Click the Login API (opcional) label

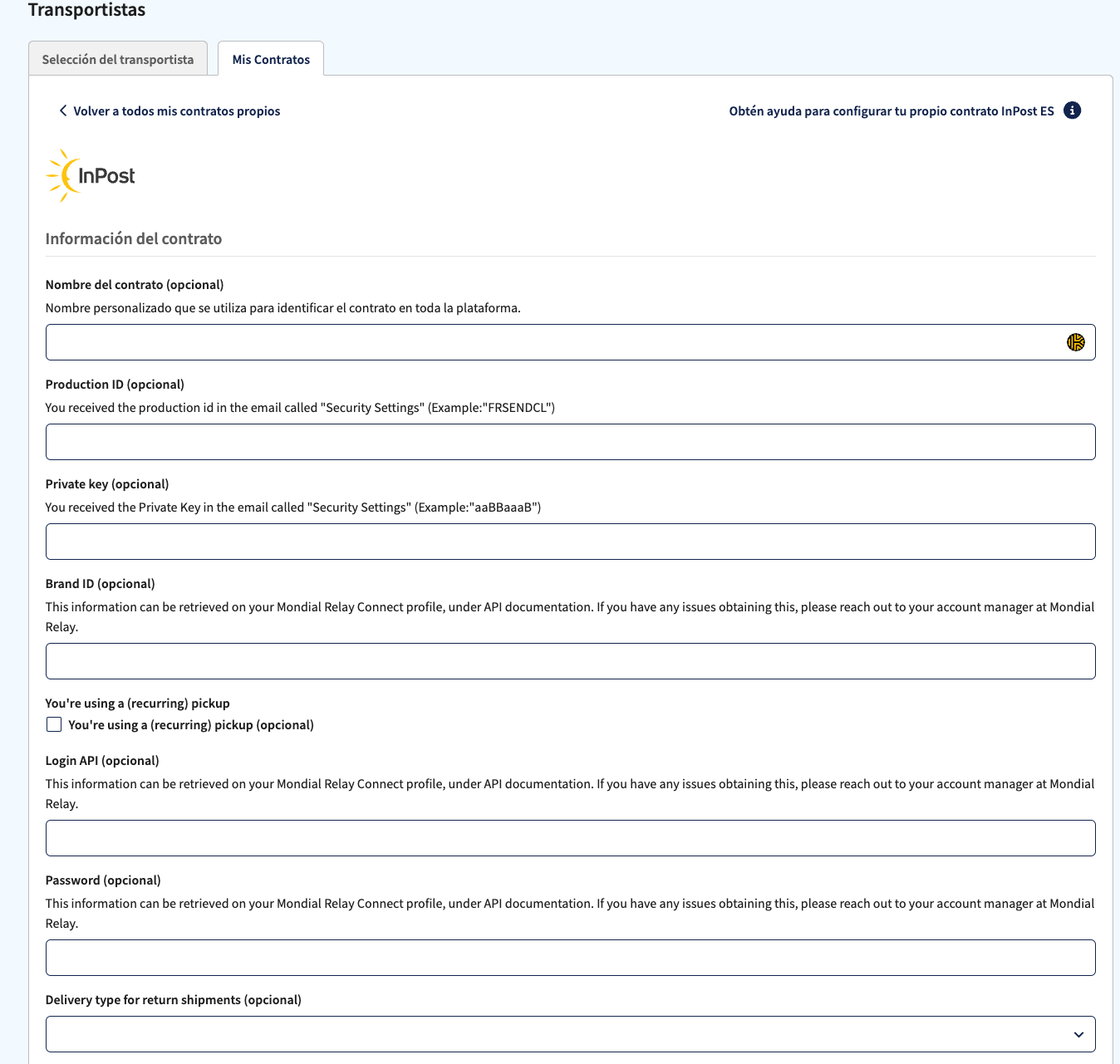click(x=102, y=760)
